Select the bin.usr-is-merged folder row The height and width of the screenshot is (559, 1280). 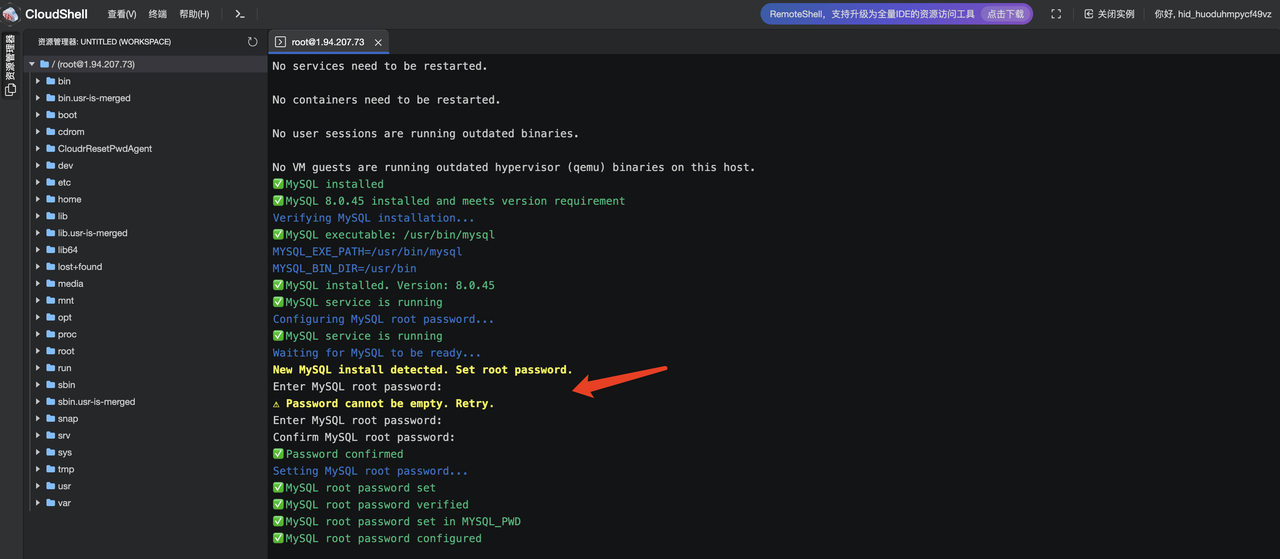pos(145,98)
